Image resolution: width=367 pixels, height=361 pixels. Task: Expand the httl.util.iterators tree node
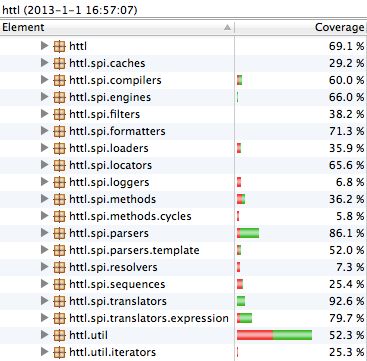click(44, 352)
